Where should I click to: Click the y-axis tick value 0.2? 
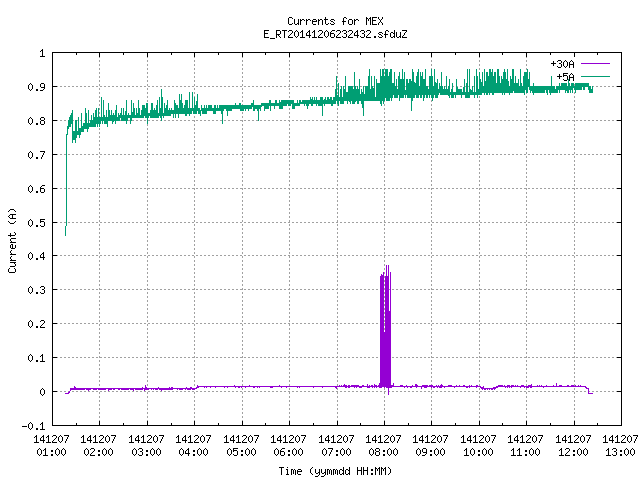36,324
